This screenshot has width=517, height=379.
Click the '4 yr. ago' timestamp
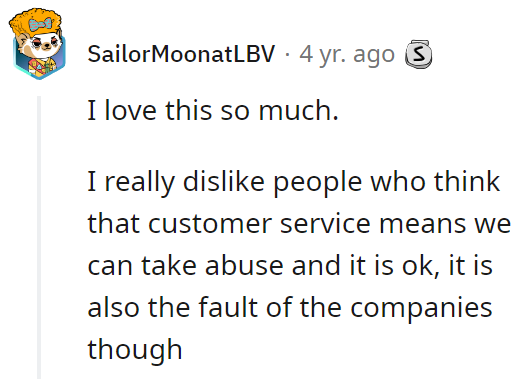(x=347, y=54)
